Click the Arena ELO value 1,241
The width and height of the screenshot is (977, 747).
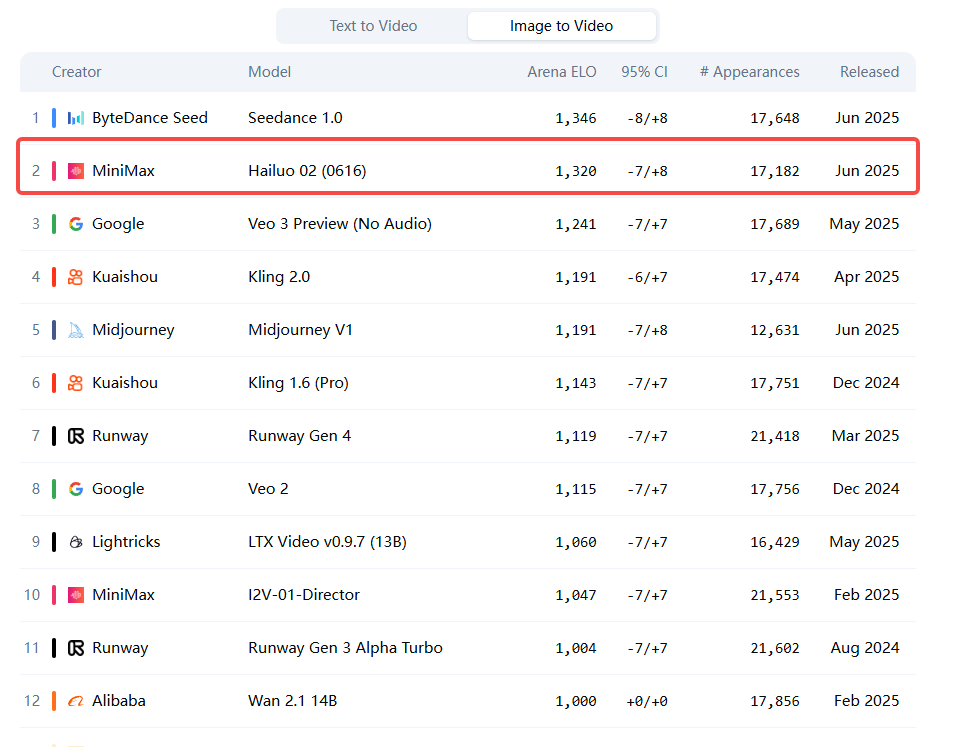click(576, 224)
